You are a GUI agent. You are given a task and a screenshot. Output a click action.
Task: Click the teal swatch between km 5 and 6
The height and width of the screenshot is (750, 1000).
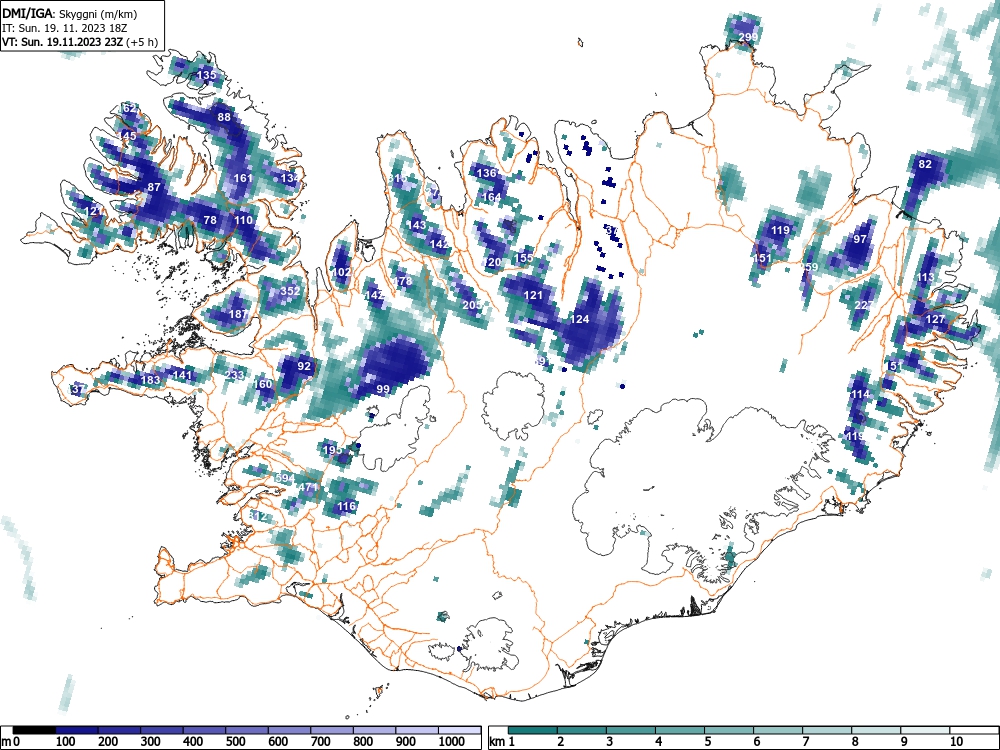[729, 730]
